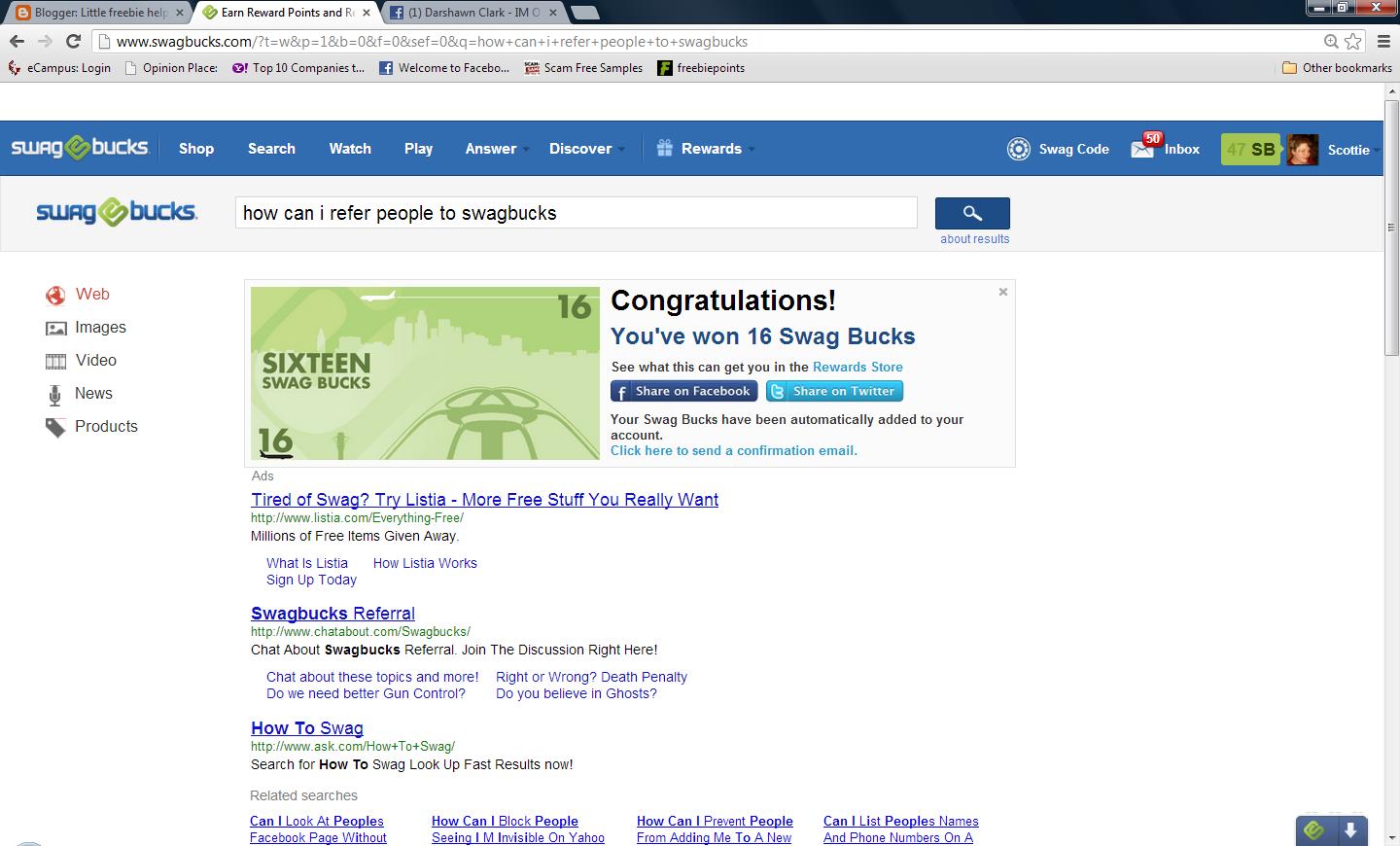Image resolution: width=1400 pixels, height=846 pixels.
Task: Open the Rewards Store link
Action: click(857, 367)
